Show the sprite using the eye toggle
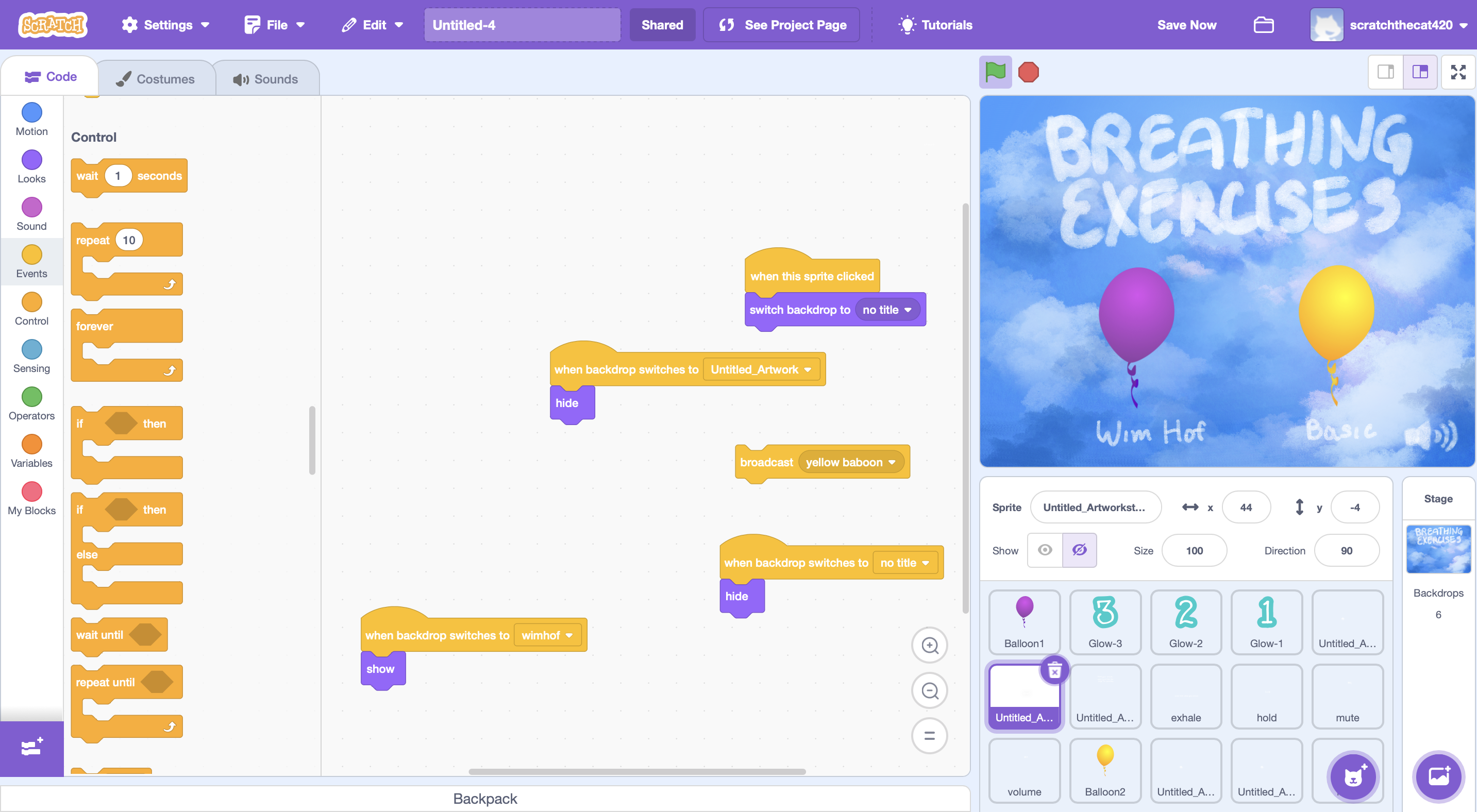Screen dimensions: 1477x812 pos(1045,550)
